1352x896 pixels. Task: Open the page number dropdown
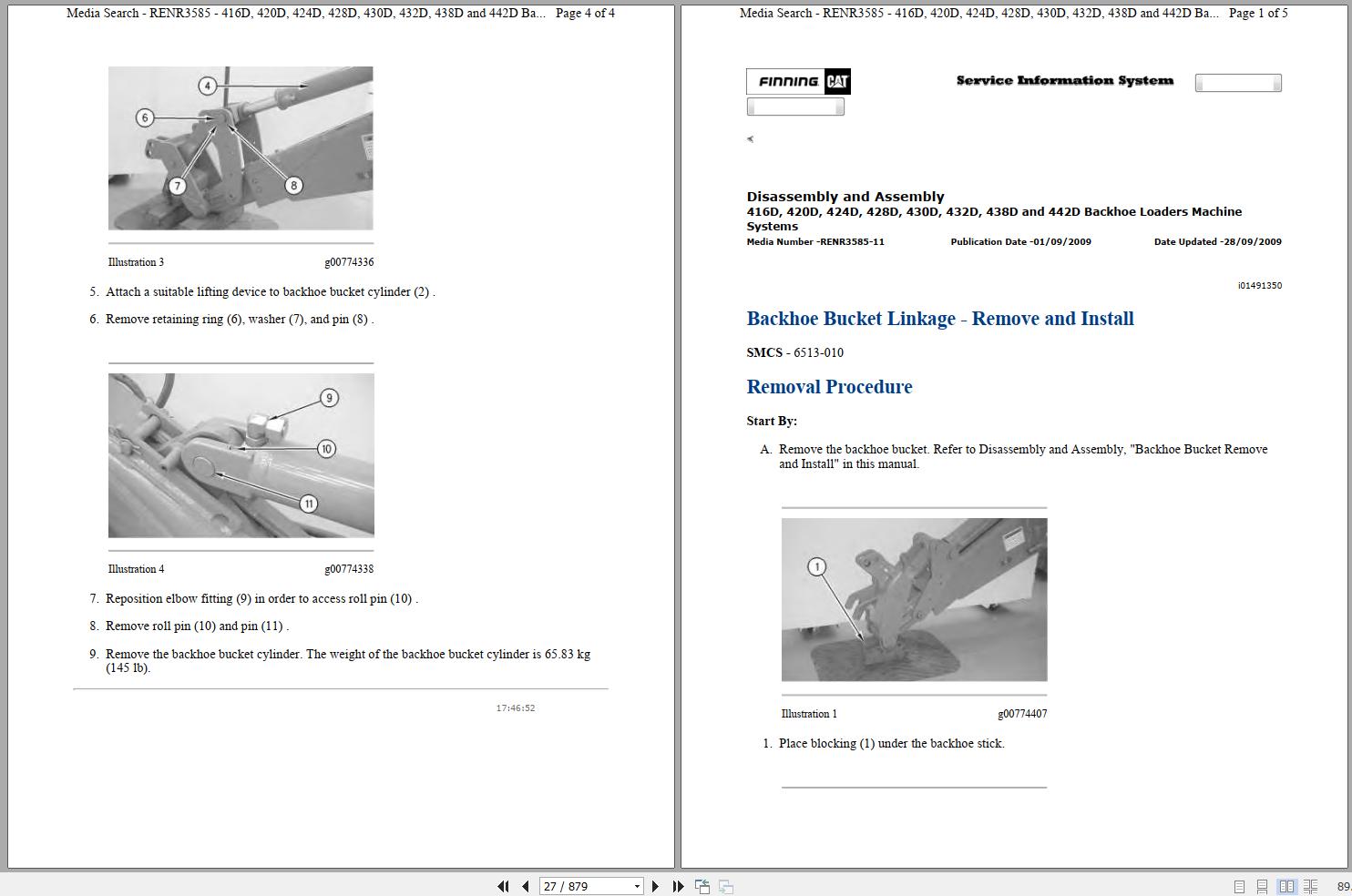point(635,886)
